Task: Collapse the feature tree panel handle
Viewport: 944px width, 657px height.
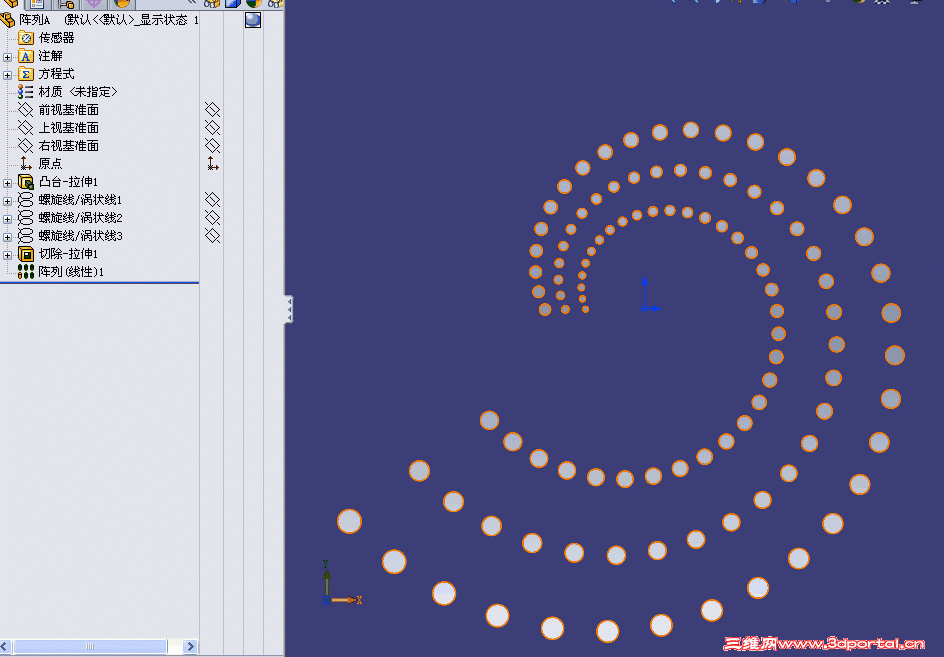Action: pyautogui.click(x=289, y=310)
